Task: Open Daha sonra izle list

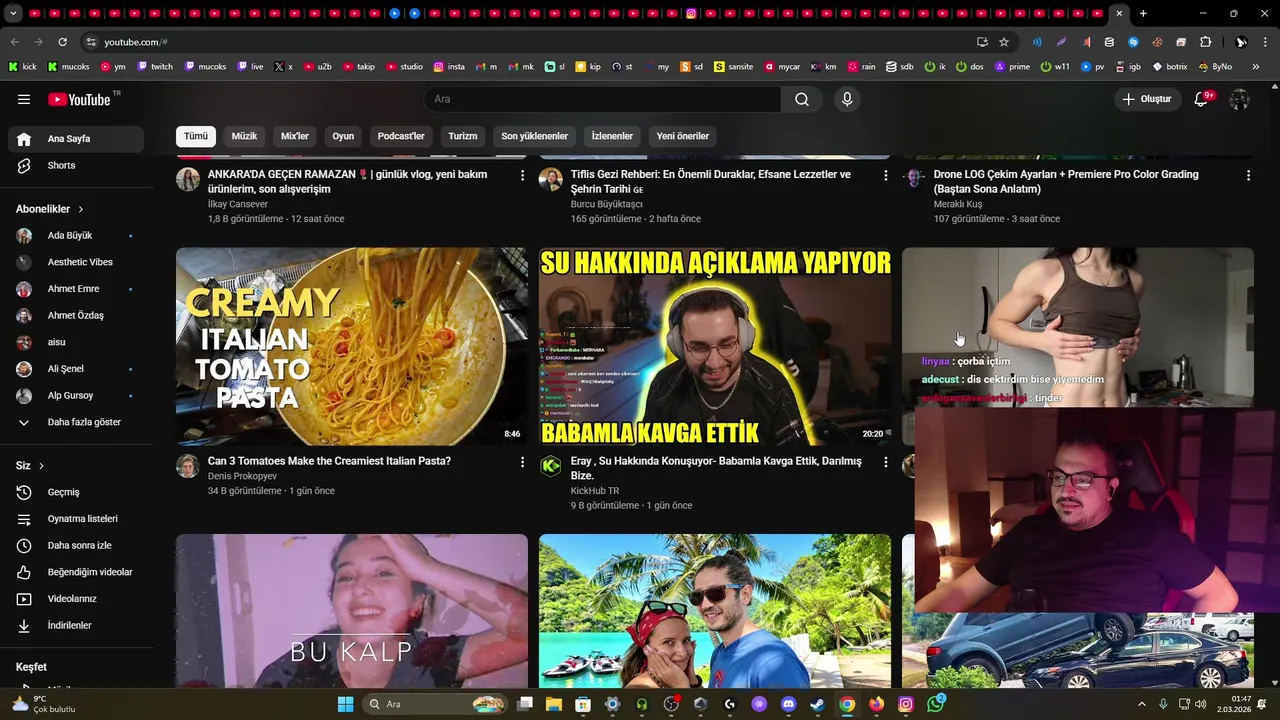Action: [76, 545]
